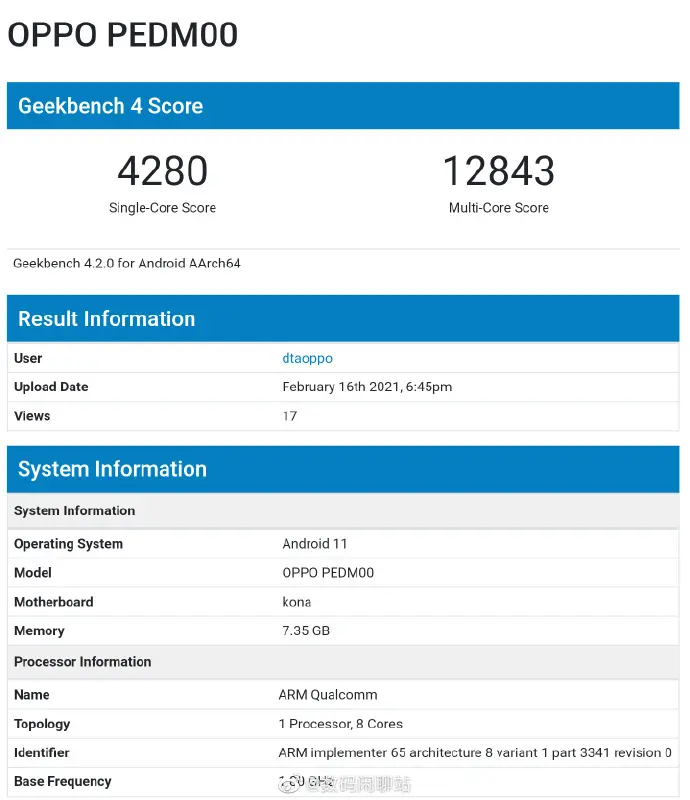Image resolution: width=690 pixels, height=800 pixels.
Task: Open the dtaoppo user profile link
Action: pos(307,358)
